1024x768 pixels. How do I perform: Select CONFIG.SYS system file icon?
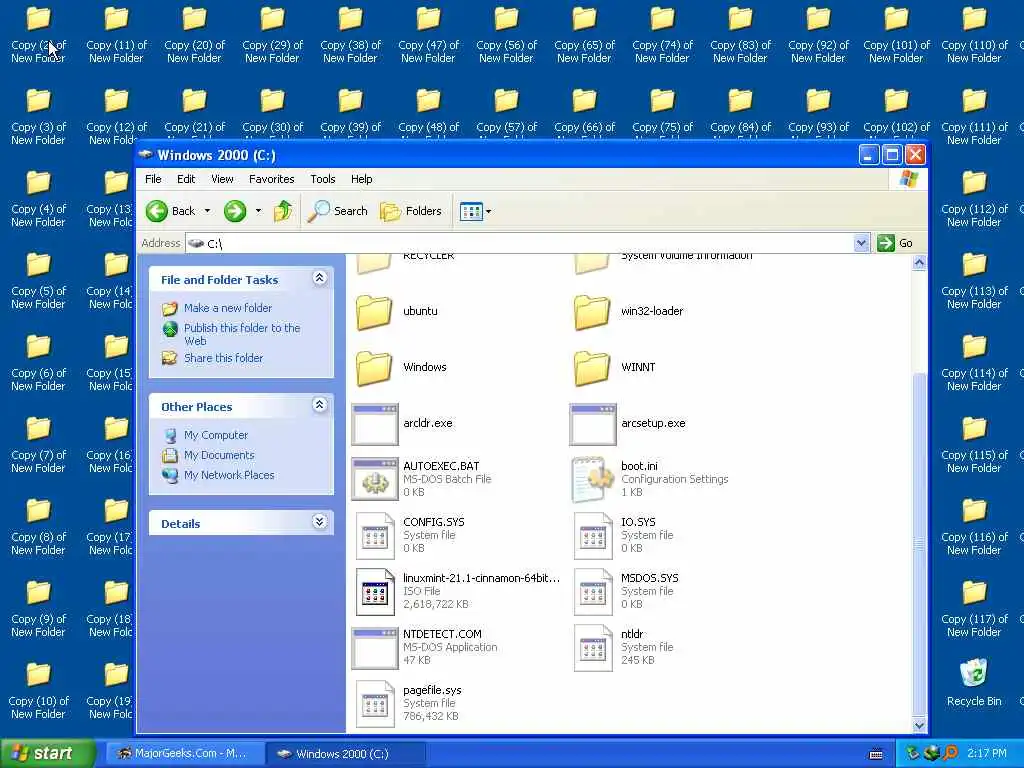(375, 536)
